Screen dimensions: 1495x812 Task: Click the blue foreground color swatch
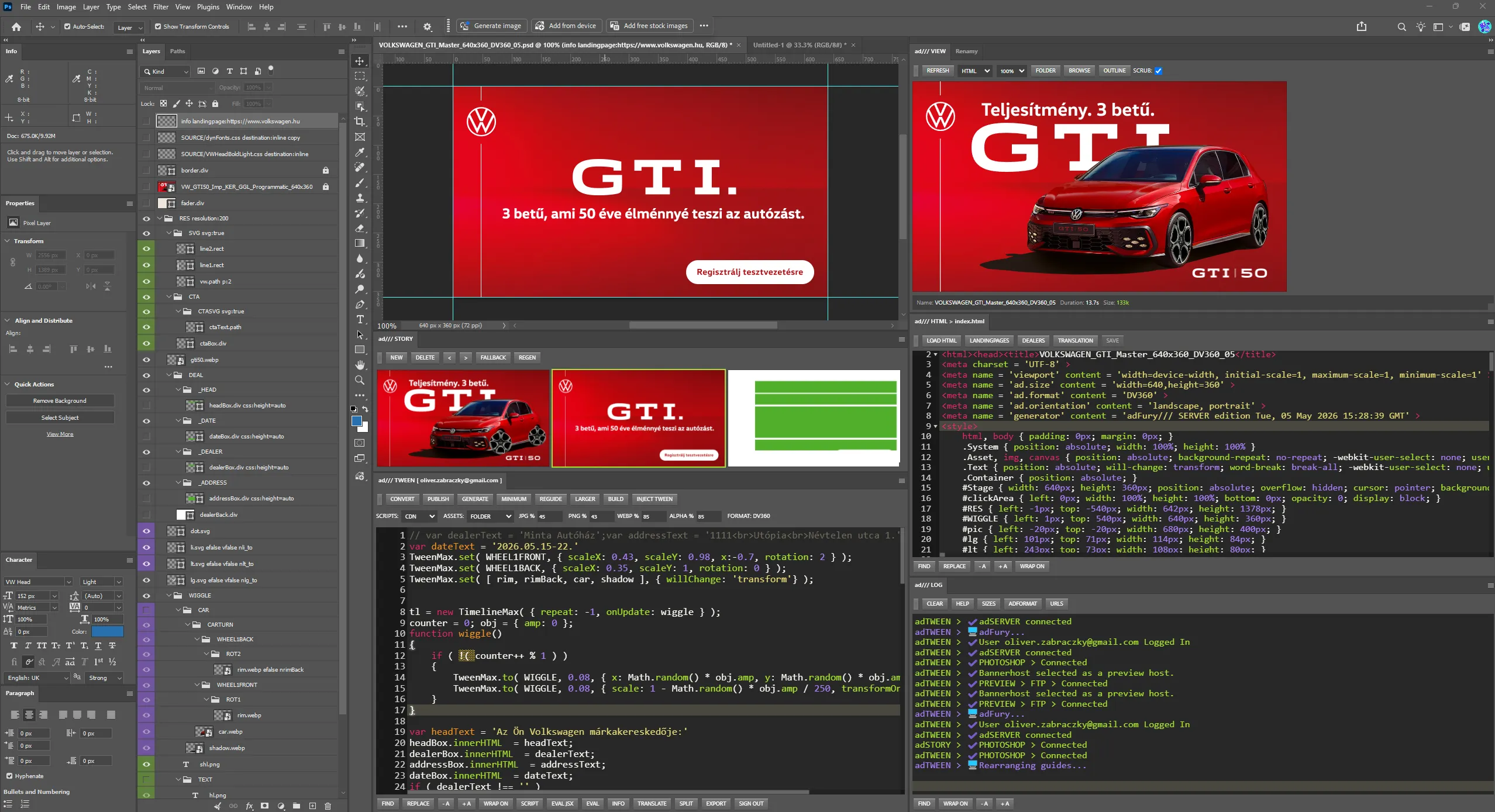[356, 421]
